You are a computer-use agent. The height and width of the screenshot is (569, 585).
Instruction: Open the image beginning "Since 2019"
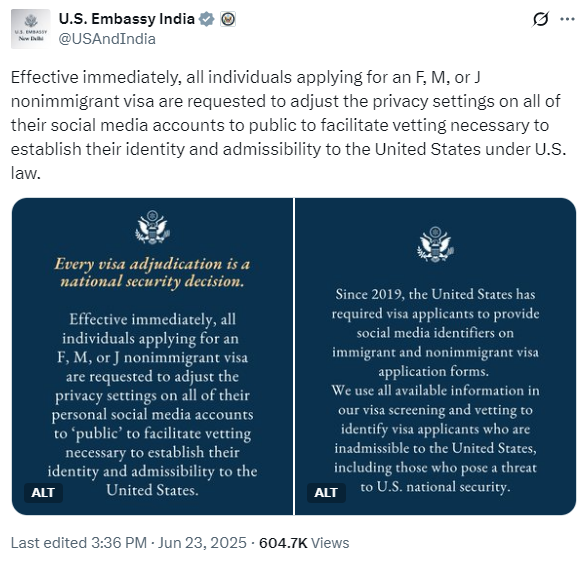point(435,356)
